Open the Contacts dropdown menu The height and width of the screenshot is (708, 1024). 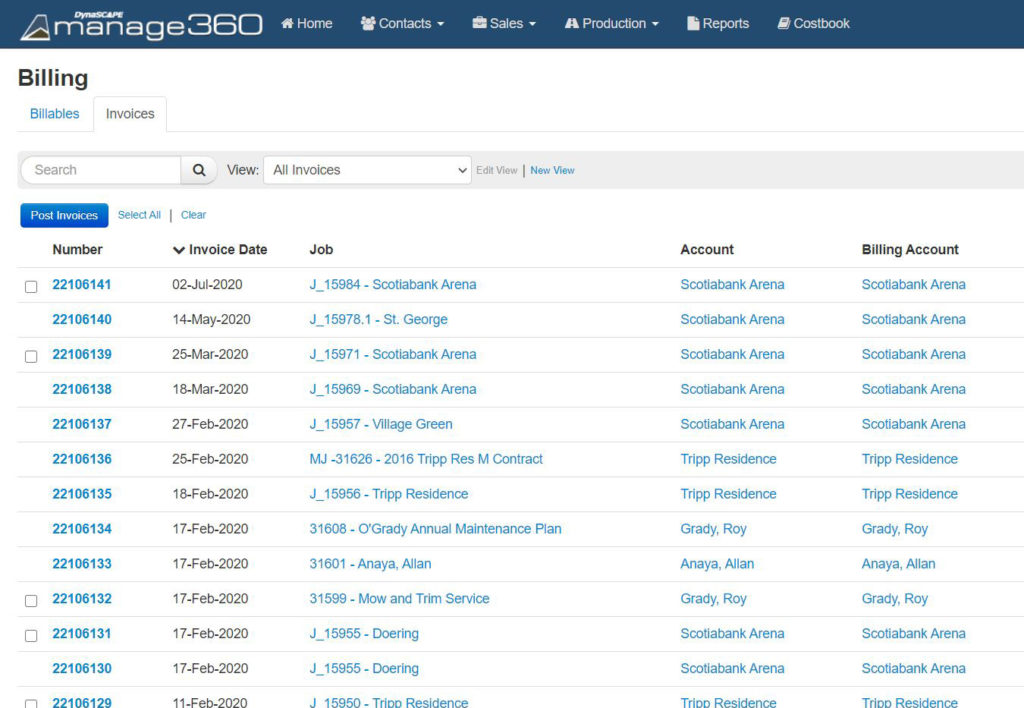[x=402, y=24]
